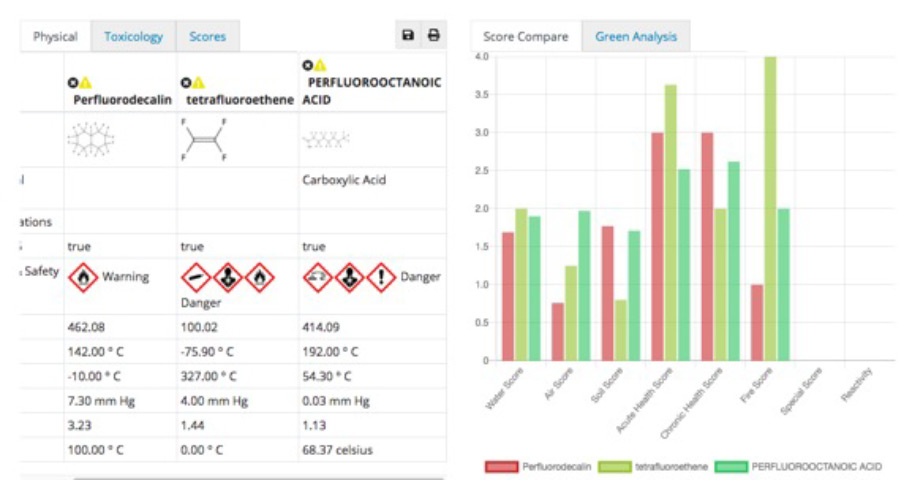Click the tetrafluoroethene column header name
Screen dimensions: 909x503
tap(238, 100)
